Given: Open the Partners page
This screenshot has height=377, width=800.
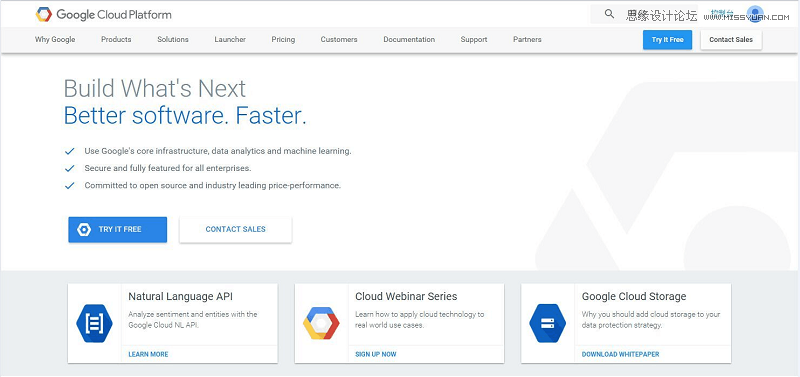Looking at the screenshot, I should [527, 39].
